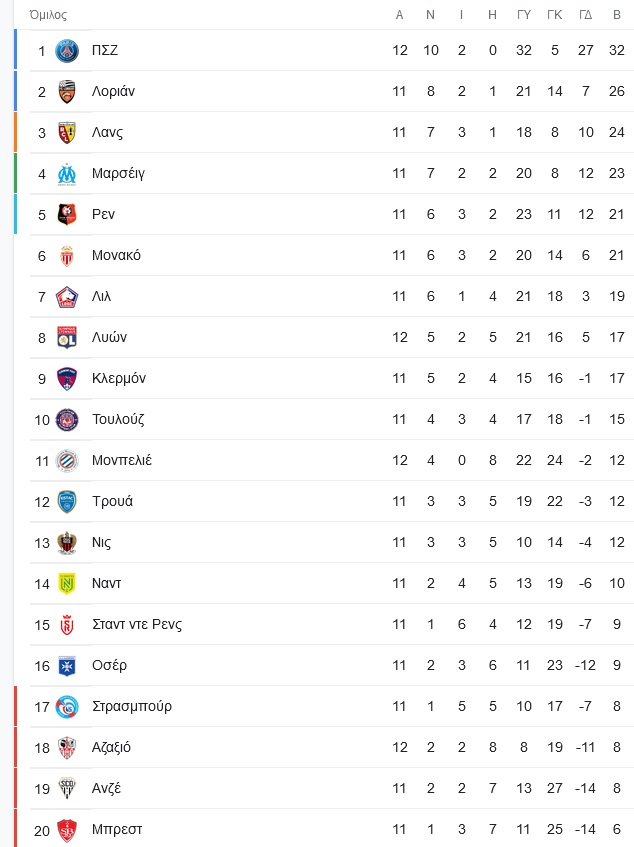This screenshot has width=634, height=847.
Task: Click the Κλερμόν club badge
Action: tap(66, 379)
